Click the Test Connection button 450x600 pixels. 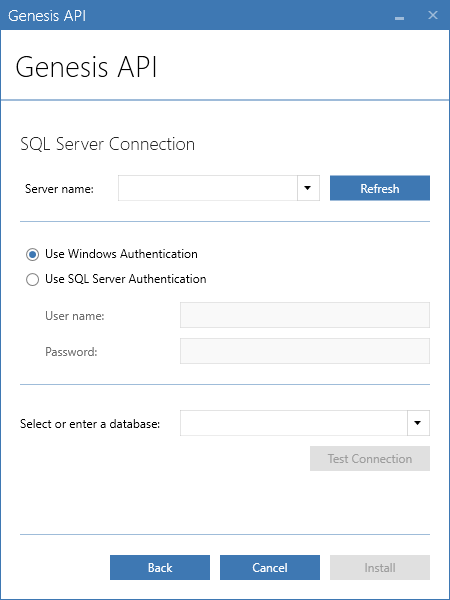pyautogui.click(x=370, y=458)
